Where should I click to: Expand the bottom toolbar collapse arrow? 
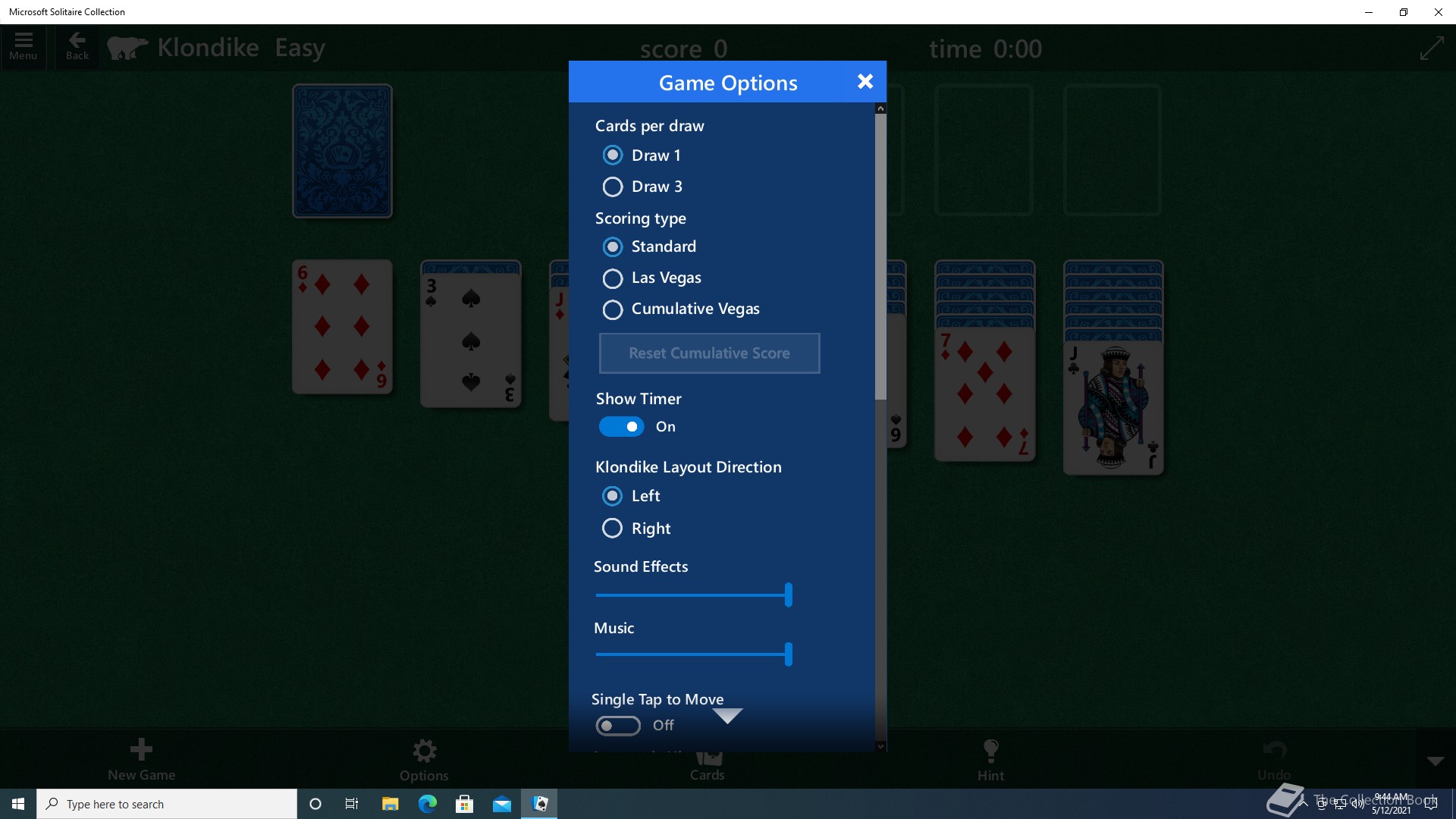pos(1436,761)
